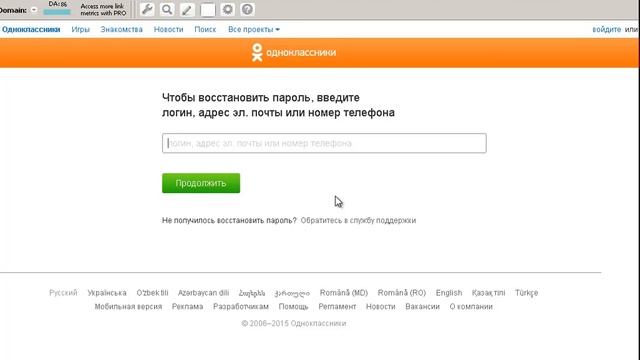Select Русский language
640x360 pixels.
pos(63,293)
